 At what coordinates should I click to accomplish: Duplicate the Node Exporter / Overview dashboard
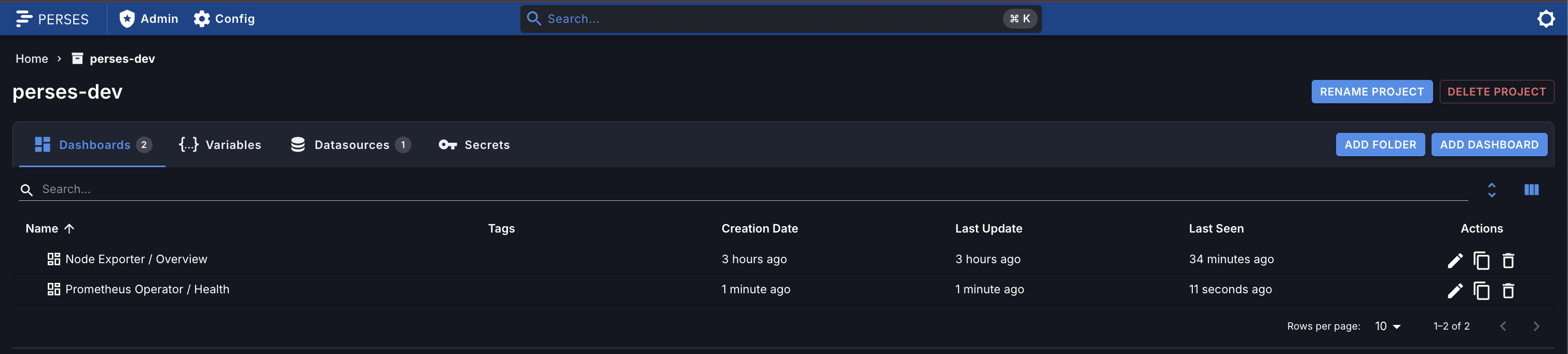pos(1481,260)
